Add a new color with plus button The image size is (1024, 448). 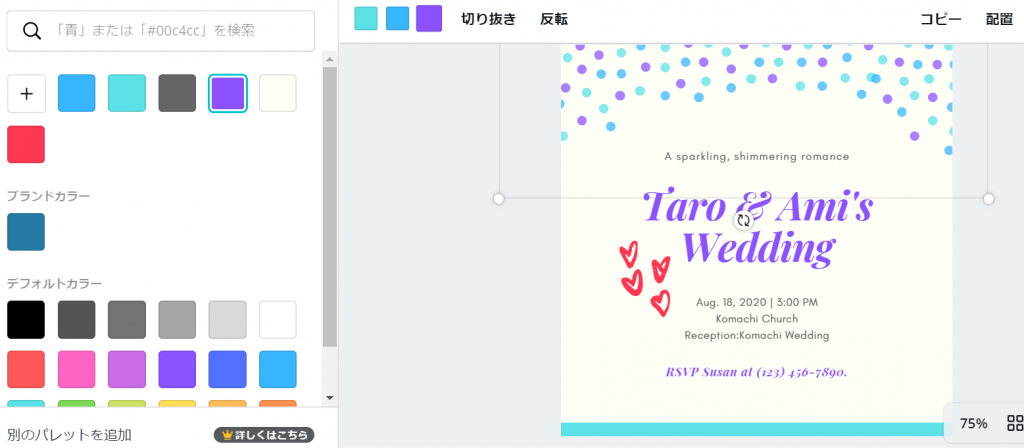tap(26, 93)
